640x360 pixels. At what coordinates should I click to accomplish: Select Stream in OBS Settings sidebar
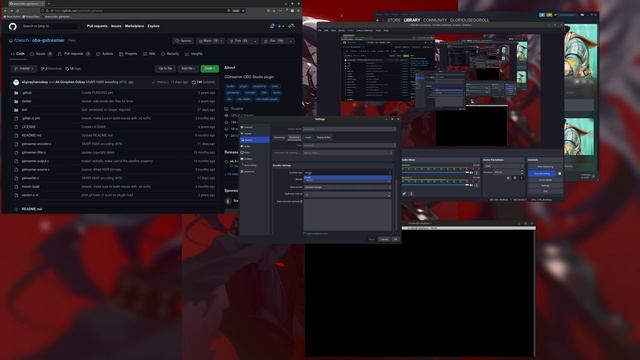(254, 133)
